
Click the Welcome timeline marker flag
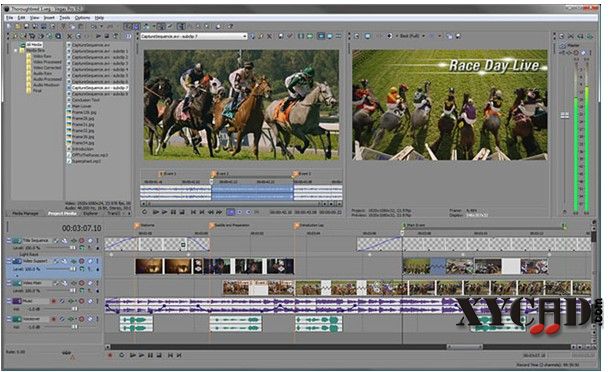(x=137, y=225)
